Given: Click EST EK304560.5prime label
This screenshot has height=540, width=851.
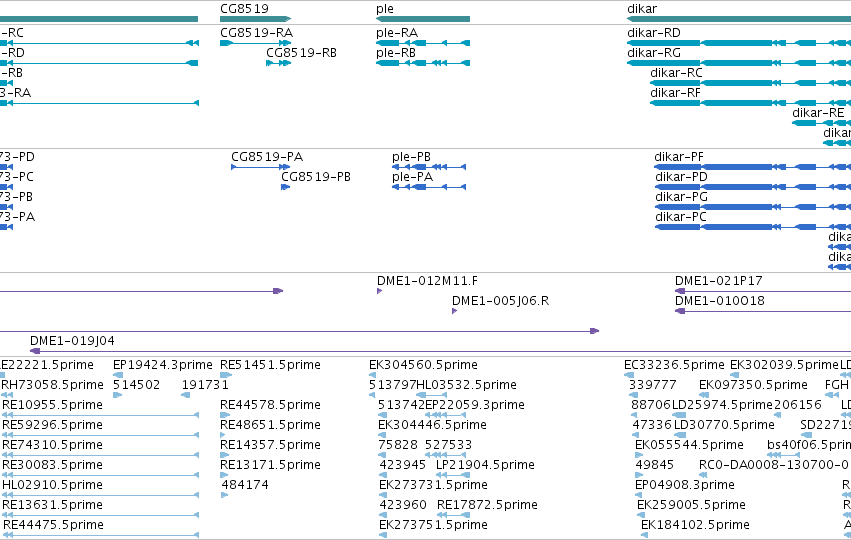Looking at the screenshot, I should [423, 365].
